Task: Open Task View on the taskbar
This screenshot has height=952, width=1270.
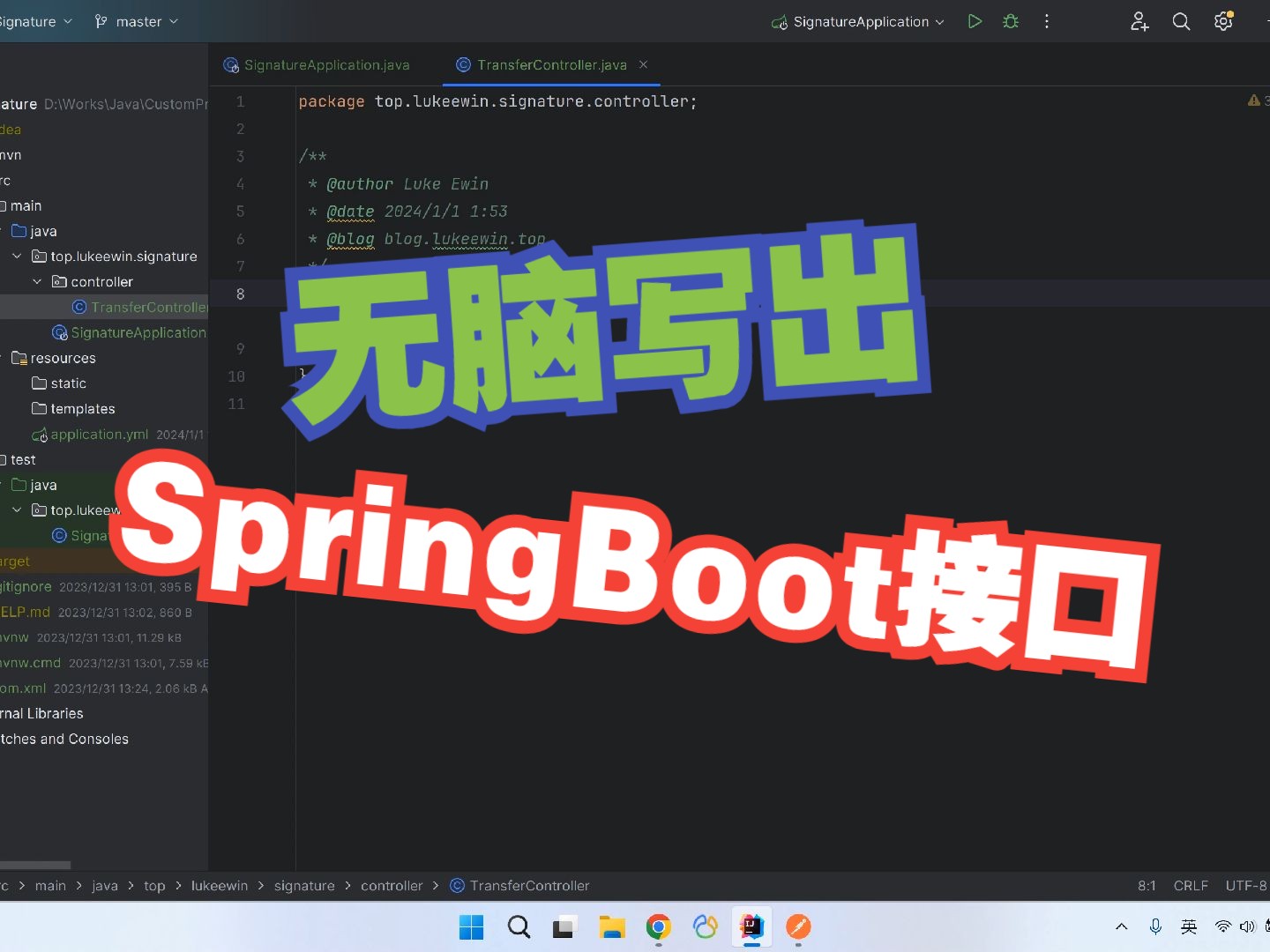Action: click(564, 927)
